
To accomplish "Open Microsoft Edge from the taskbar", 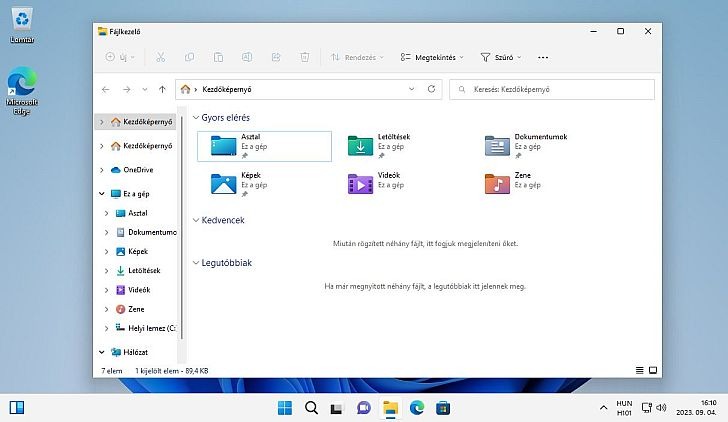I will 416,407.
